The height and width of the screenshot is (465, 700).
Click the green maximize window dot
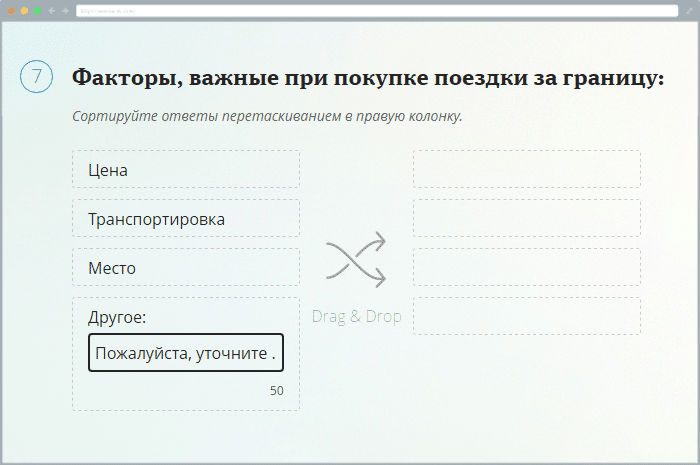click(37, 10)
